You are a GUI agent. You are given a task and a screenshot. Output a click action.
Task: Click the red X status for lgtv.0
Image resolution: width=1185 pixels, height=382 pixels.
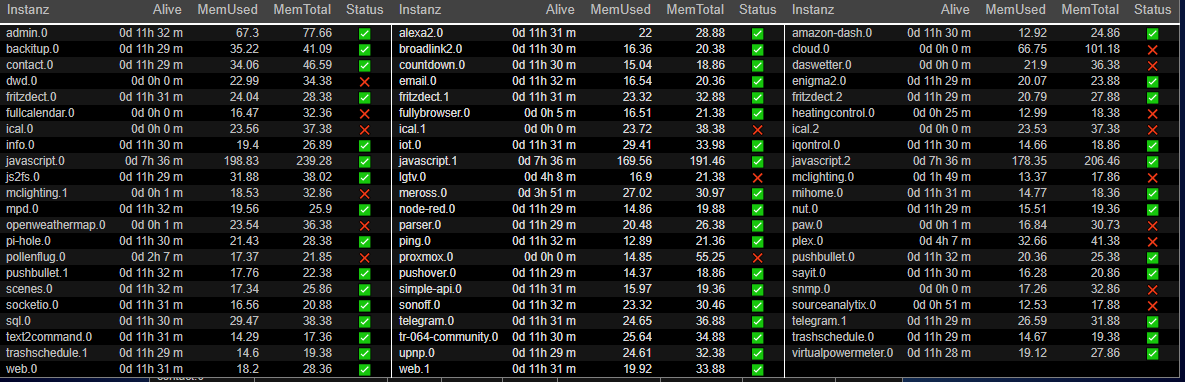point(758,177)
